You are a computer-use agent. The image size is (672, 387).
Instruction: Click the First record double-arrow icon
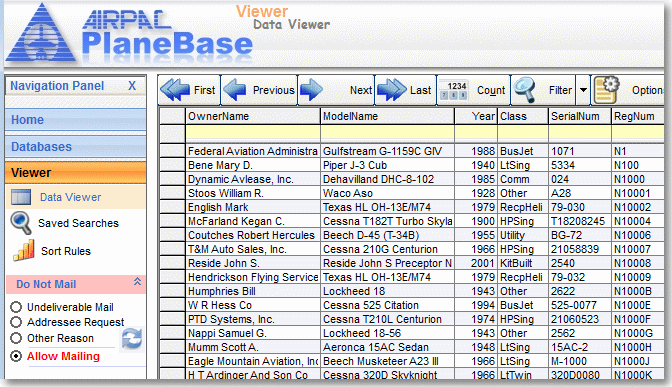[x=175, y=90]
